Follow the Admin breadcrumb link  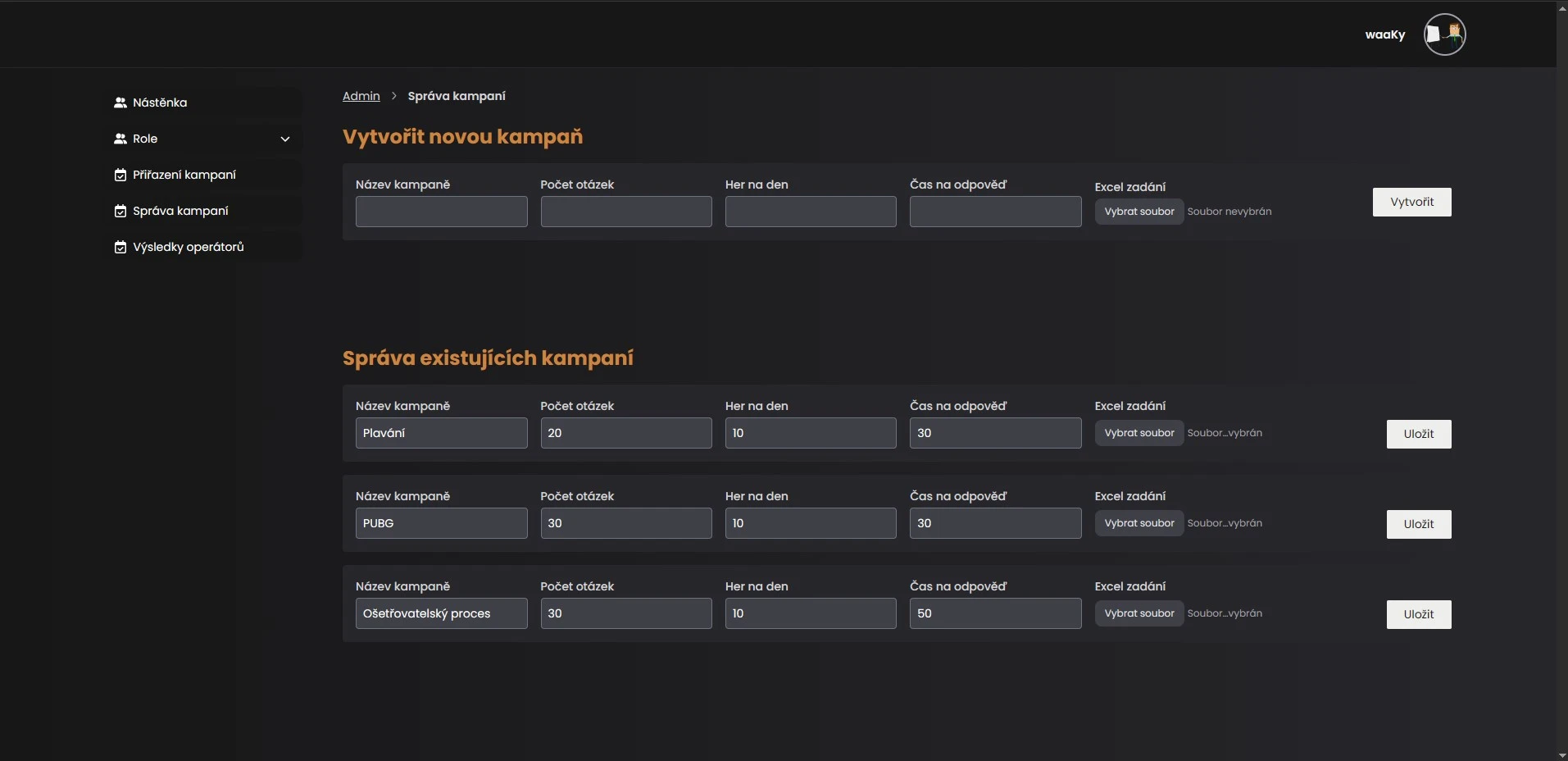tap(361, 96)
